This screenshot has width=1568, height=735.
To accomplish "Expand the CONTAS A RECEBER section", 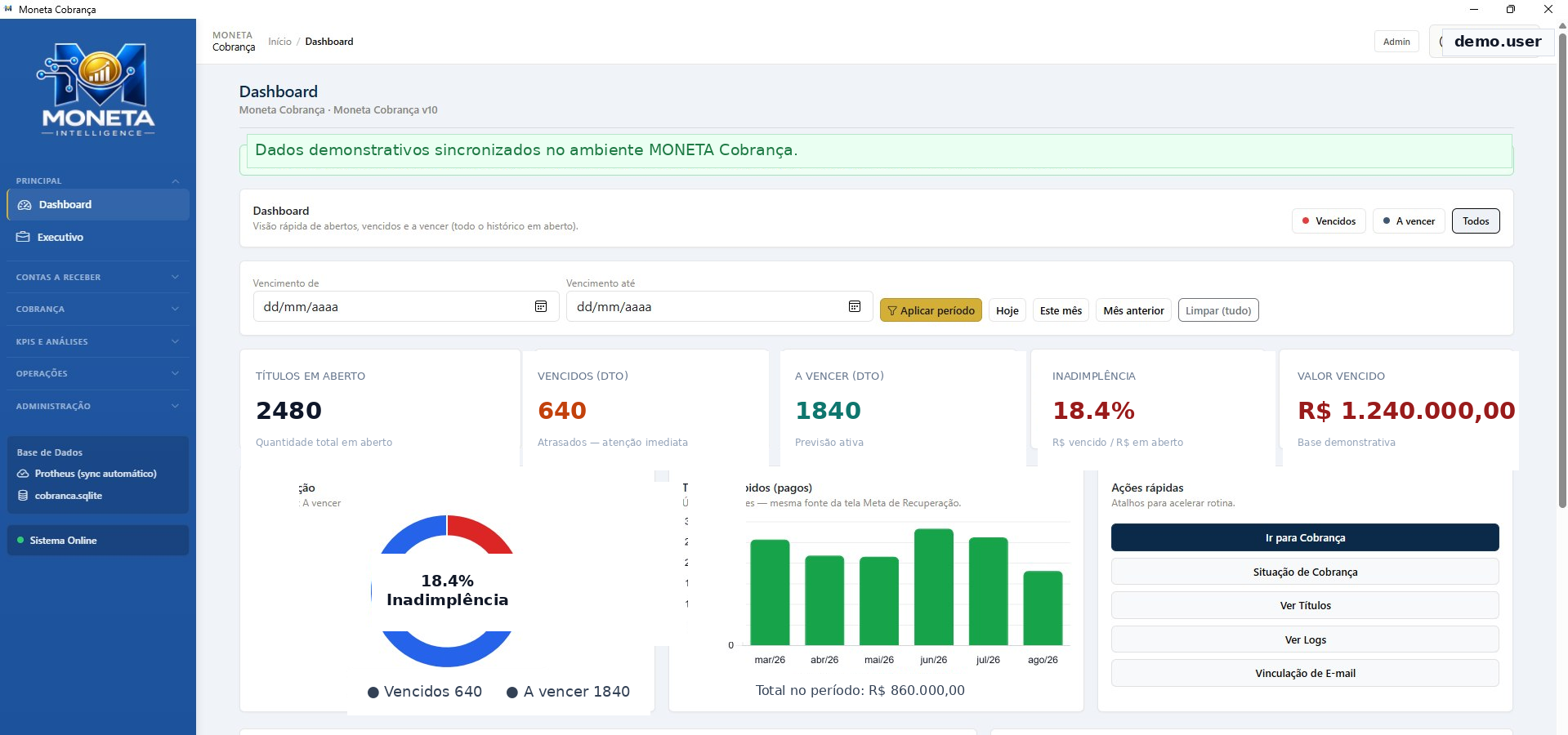I will pos(98,278).
